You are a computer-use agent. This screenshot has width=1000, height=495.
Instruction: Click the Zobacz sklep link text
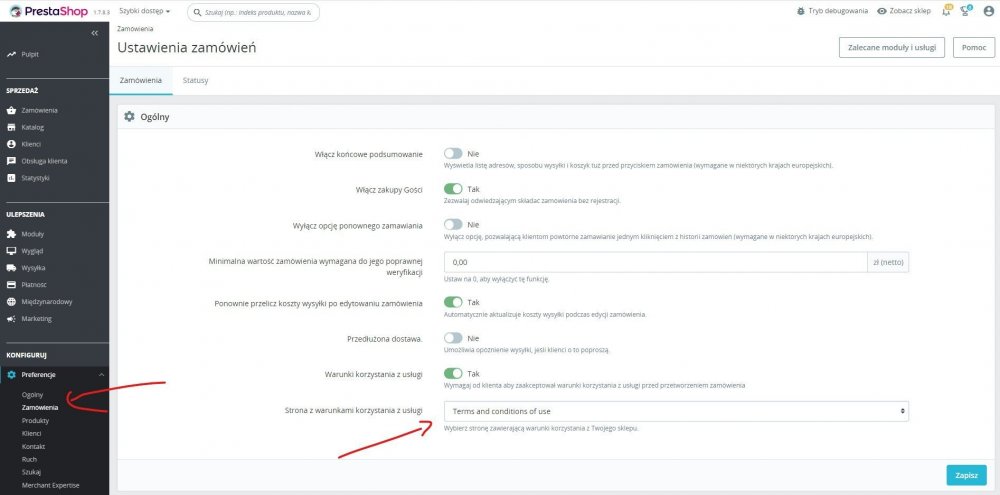click(910, 11)
